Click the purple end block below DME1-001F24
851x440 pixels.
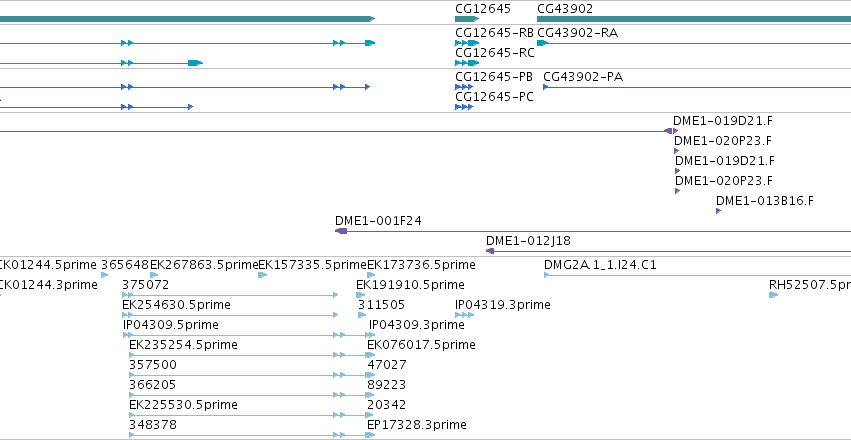(x=341, y=231)
